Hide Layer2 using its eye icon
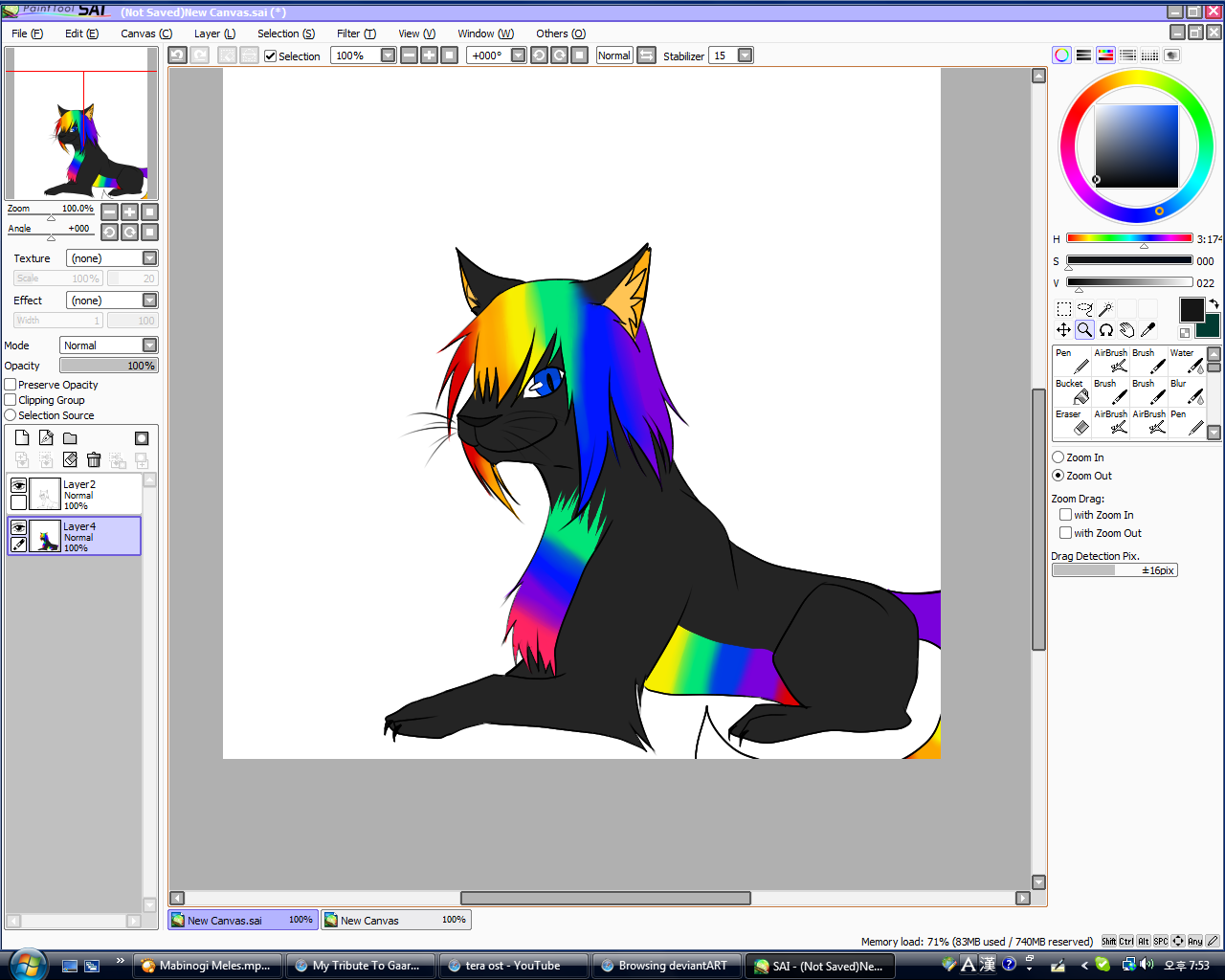The image size is (1225, 980). point(18,485)
